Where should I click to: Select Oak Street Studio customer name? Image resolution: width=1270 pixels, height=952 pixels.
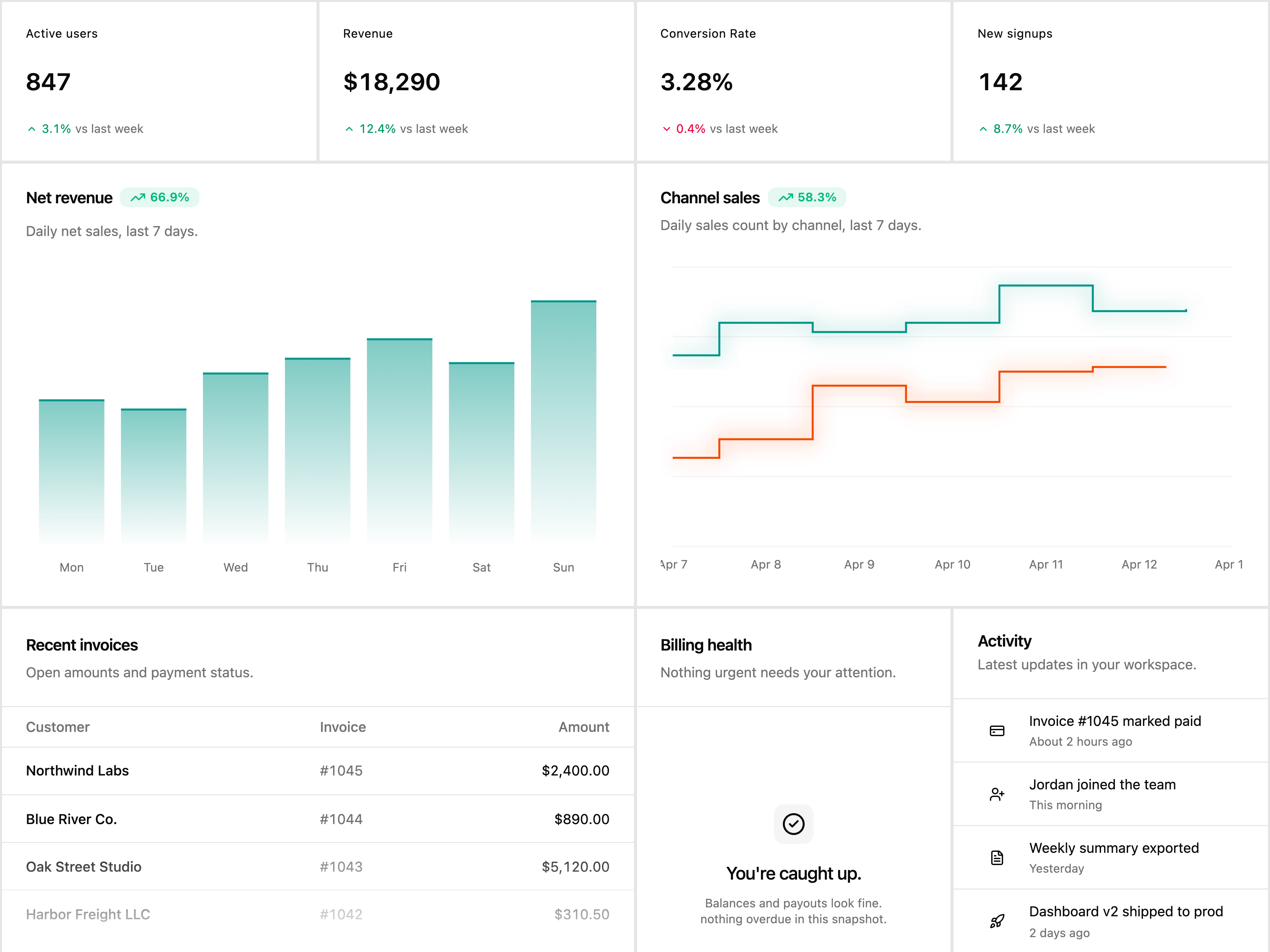[84, 866]
